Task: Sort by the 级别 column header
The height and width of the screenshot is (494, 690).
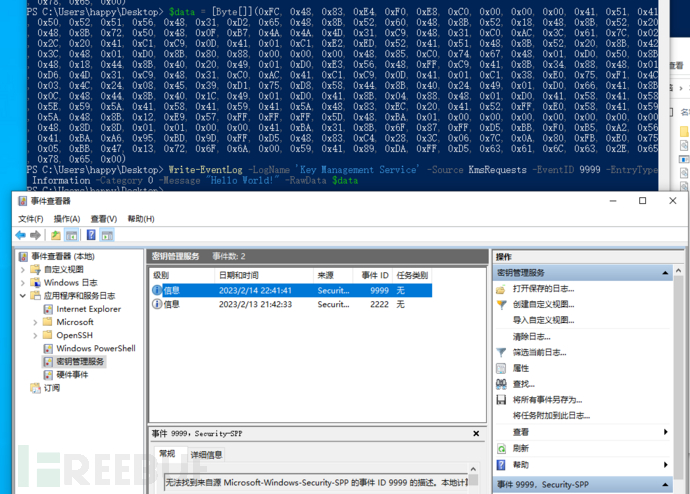Action: pyautogui.click(x=182, y=275)
